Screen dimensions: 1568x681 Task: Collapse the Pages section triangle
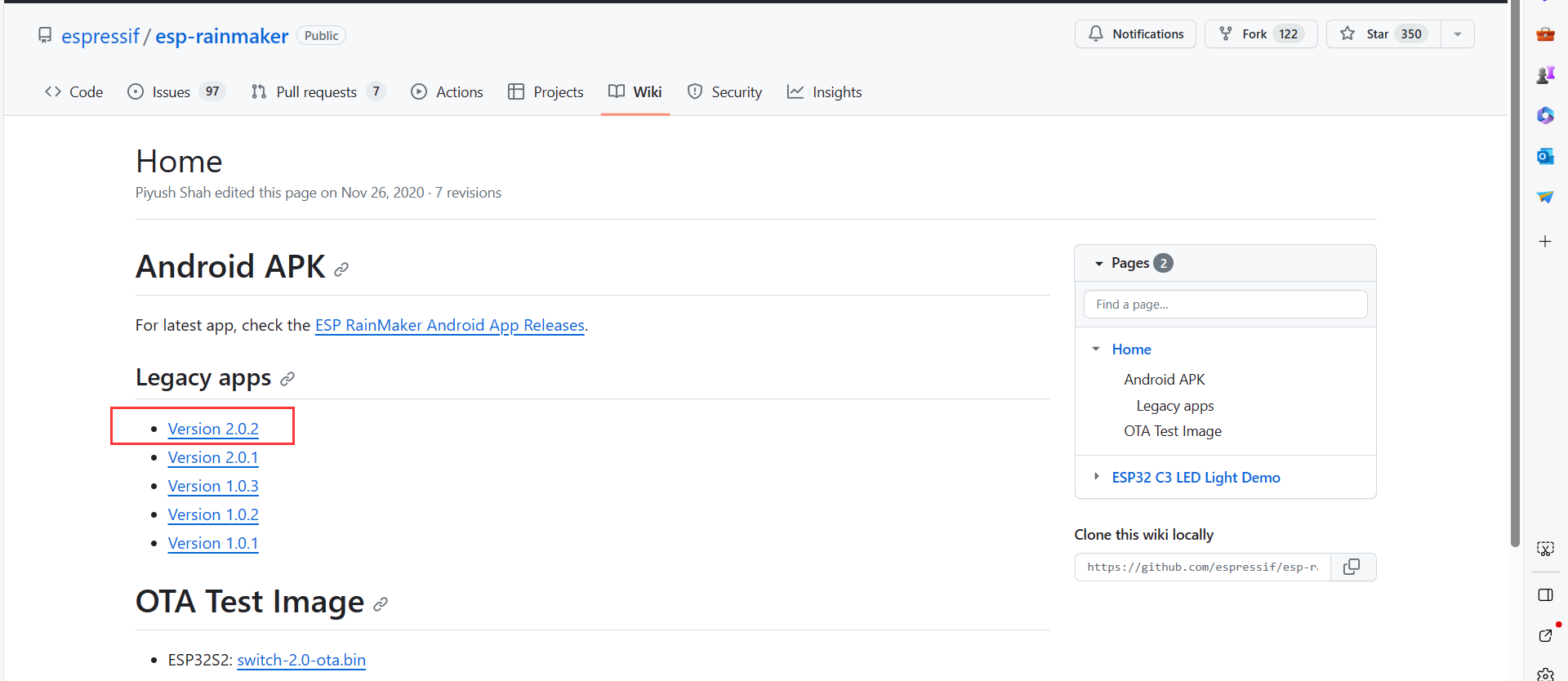click(x=1099, y=264)
